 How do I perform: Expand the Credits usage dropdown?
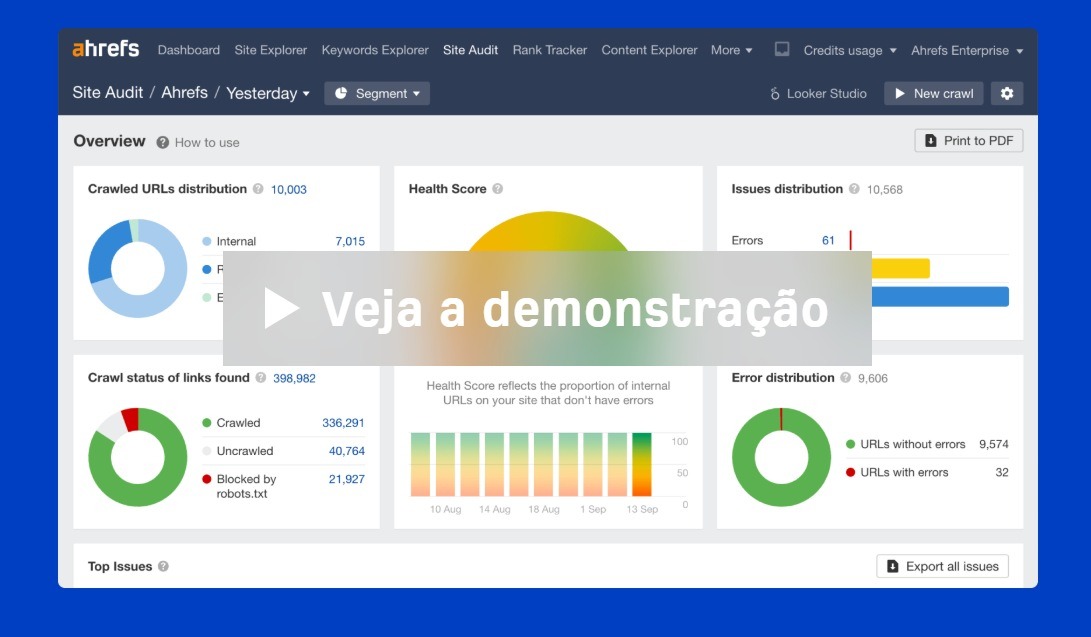tap(850, 50)
